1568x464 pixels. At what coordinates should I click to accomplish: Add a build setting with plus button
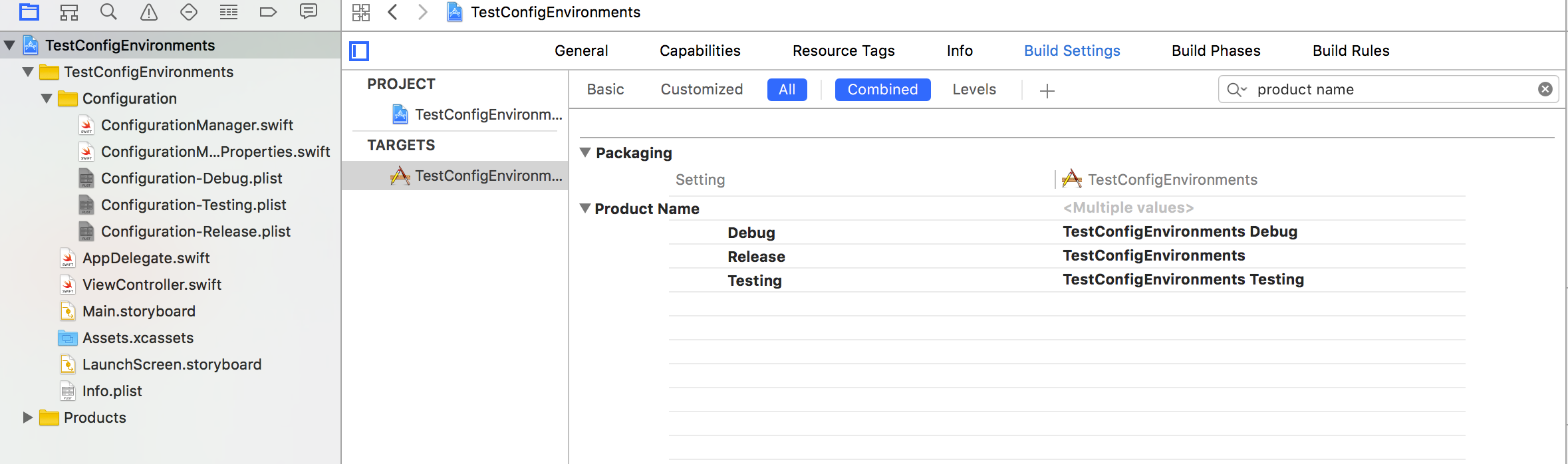[x=1047, y=90]
